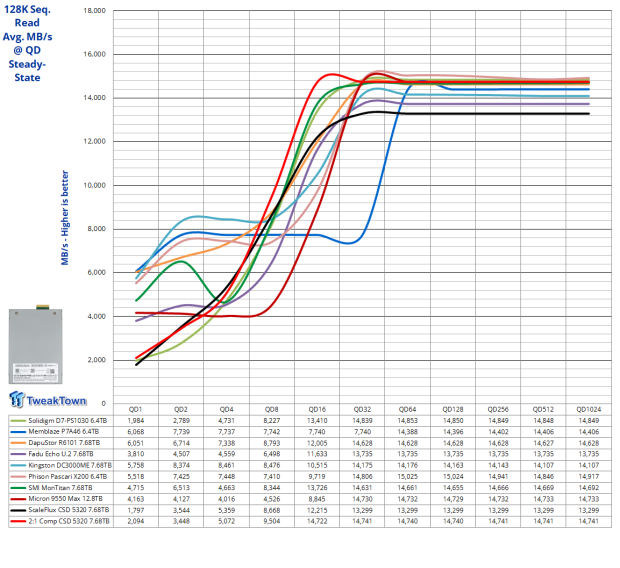The image size is (620, 568).
Task: Select Micron QD16 value '8,845'
Action: click(317, 499)
